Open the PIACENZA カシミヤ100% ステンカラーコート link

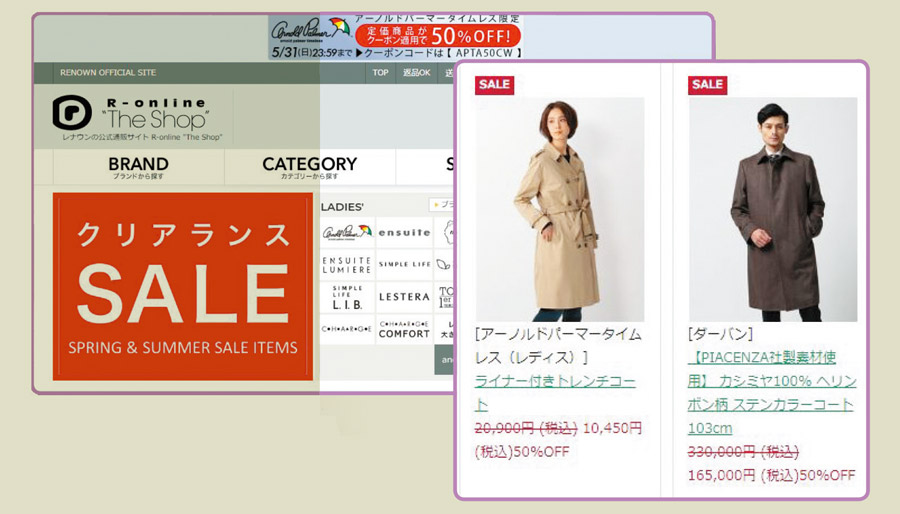772,393
